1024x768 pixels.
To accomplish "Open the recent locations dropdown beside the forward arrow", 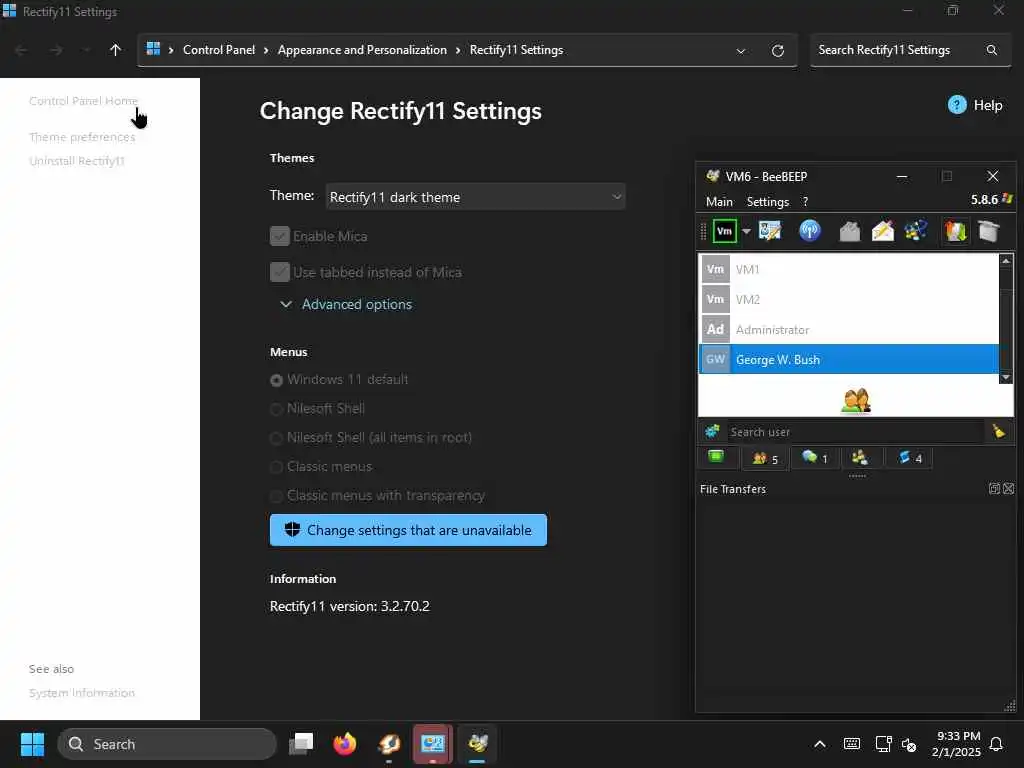I will 86,50.
